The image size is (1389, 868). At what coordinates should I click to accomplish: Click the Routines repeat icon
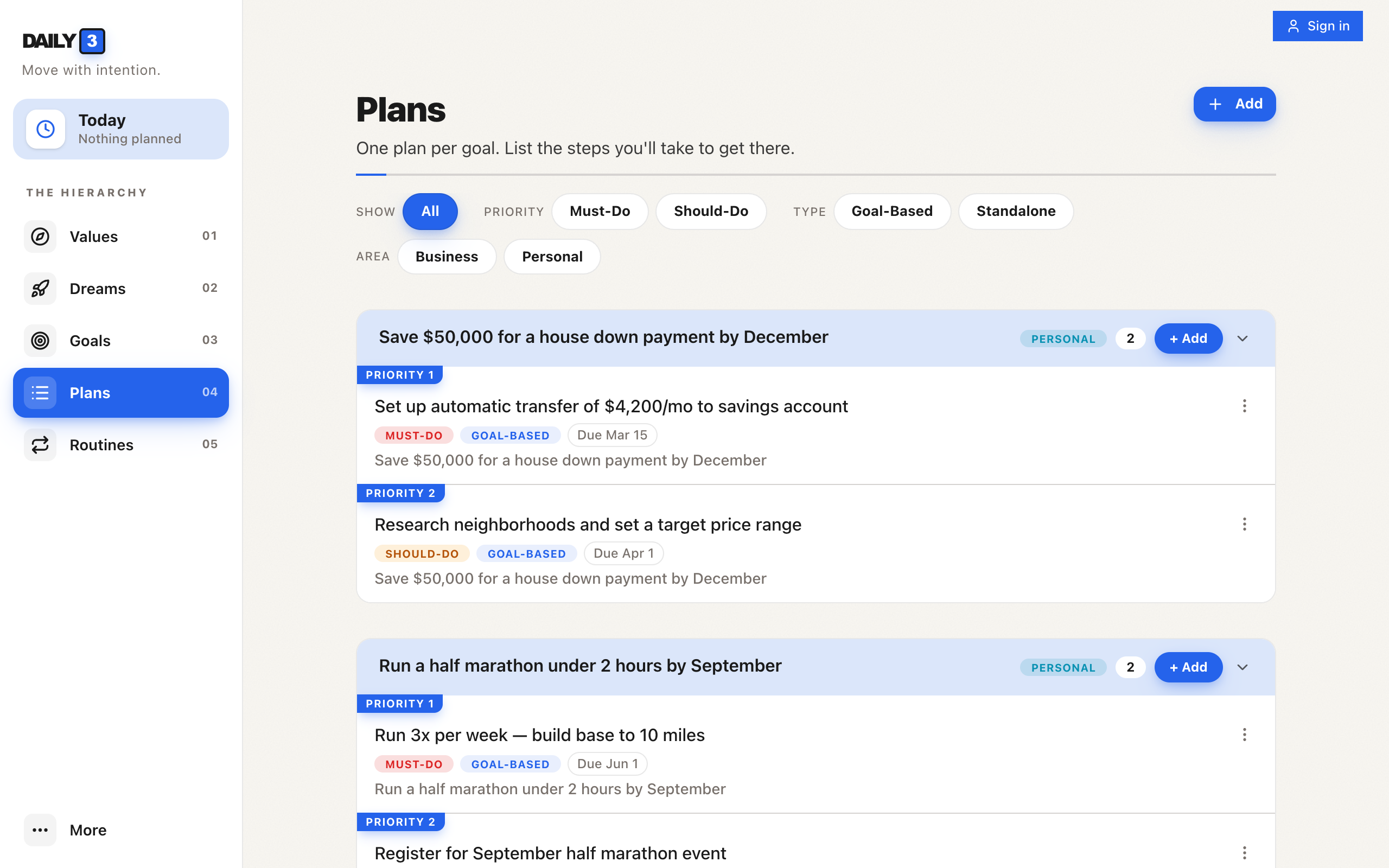tap(40, 445)
